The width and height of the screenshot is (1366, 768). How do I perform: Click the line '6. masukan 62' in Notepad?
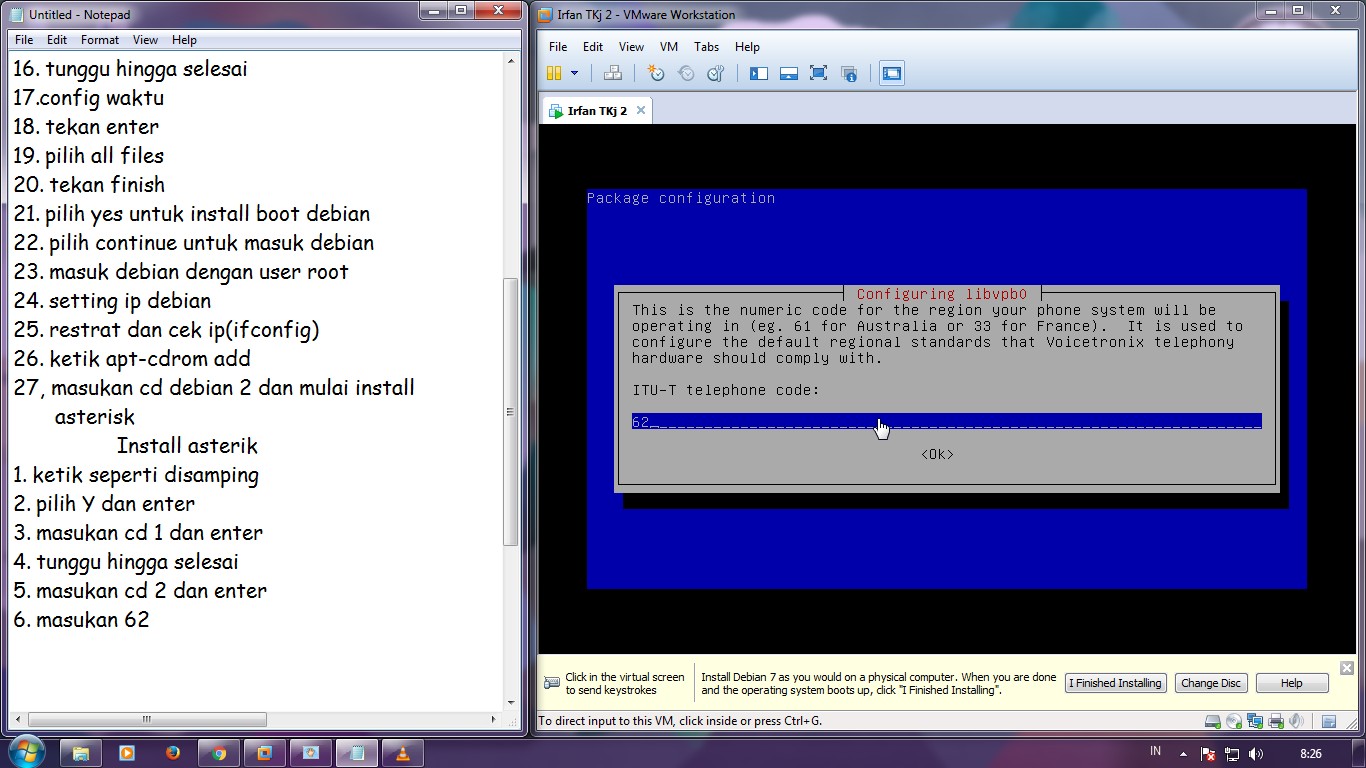point(81,620)
